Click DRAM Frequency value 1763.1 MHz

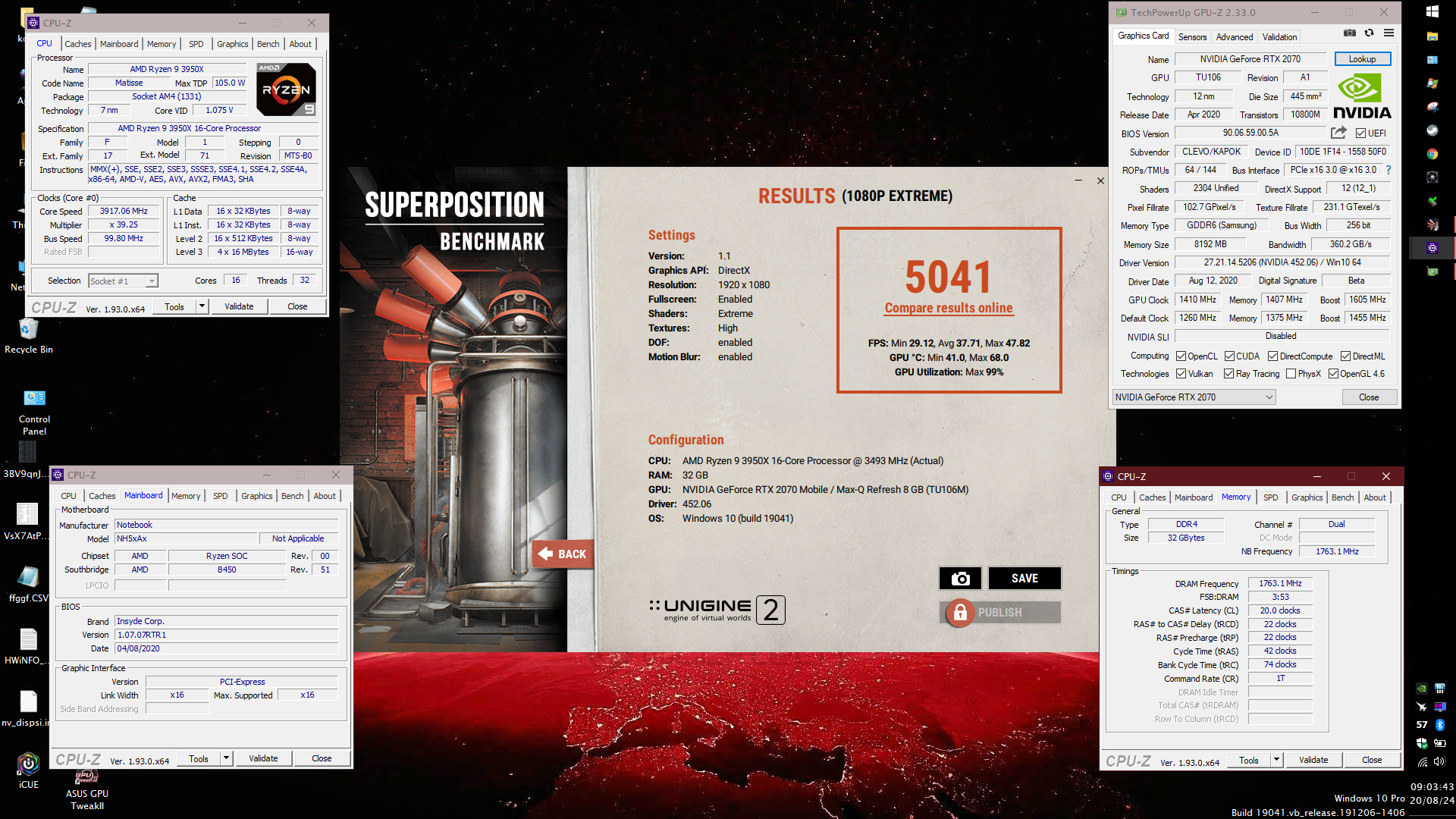point(1280,583)
